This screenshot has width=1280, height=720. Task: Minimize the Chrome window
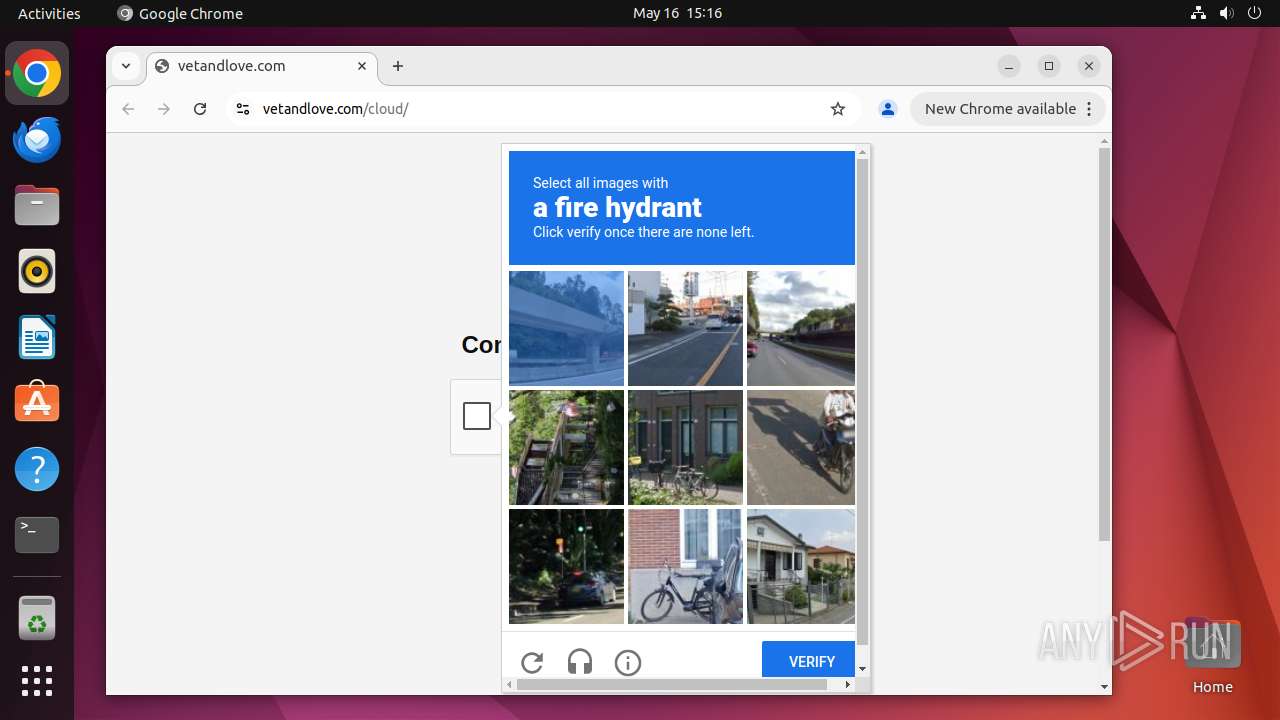pyautogui.click(x=1009, y=66)
